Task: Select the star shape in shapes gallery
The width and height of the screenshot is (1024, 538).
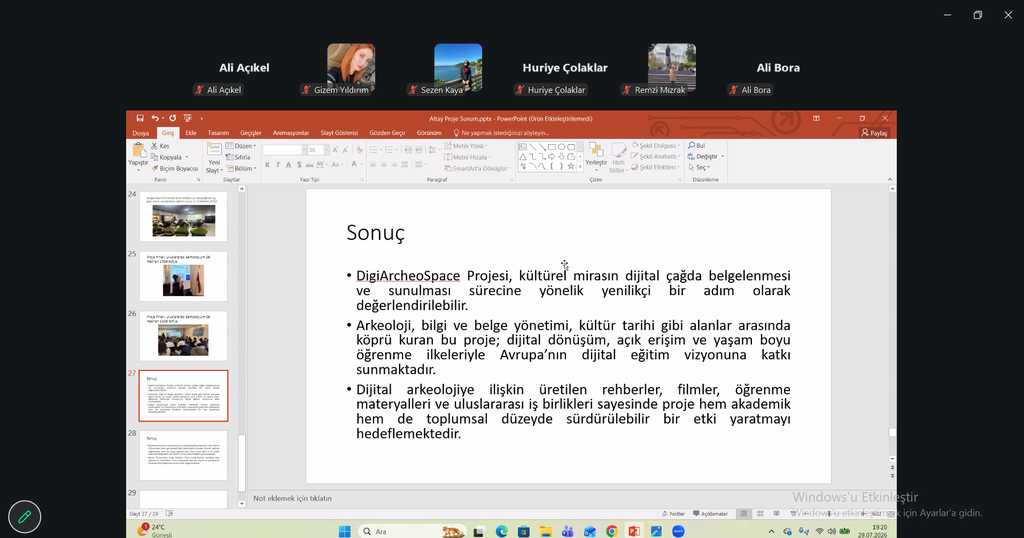Action: [571, 166]
